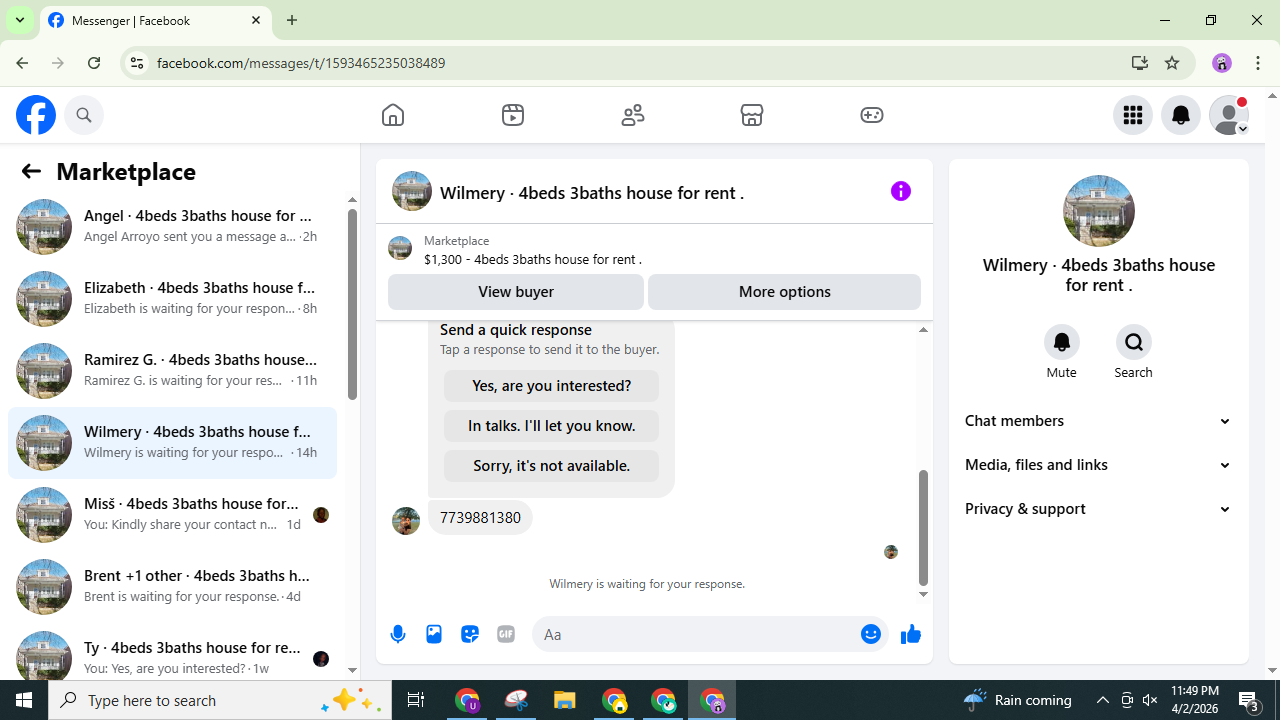Open conversation information purple icon
This screenshot has height=720, width=1280.
pos(901,191)
